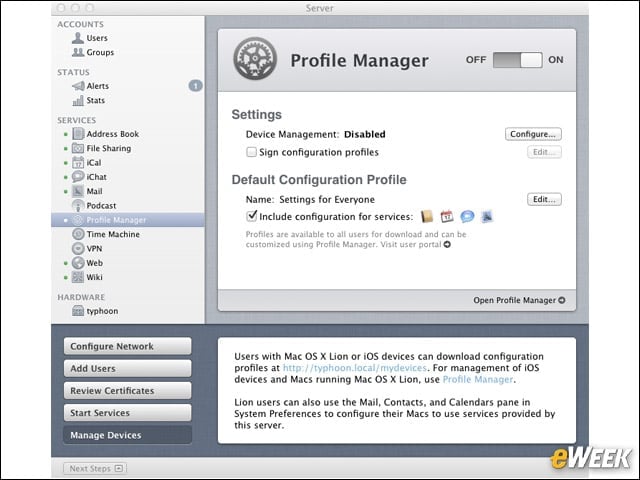The image size is (640, 480).
Task: Click the HARDWARE section header
Action: 81,297
